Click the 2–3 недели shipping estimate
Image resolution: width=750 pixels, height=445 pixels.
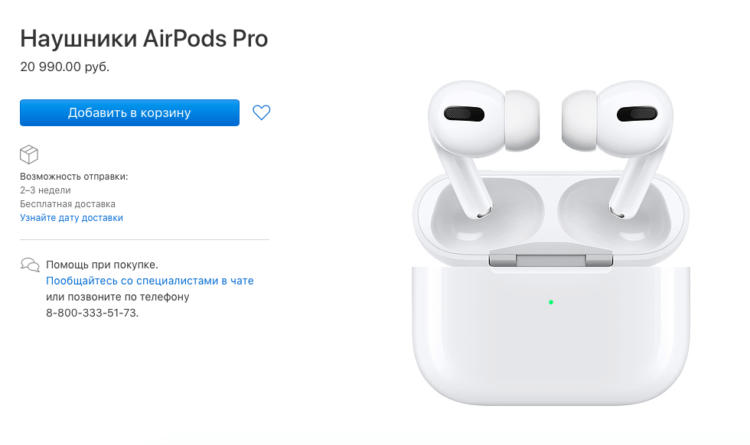(x=45, y=190)
